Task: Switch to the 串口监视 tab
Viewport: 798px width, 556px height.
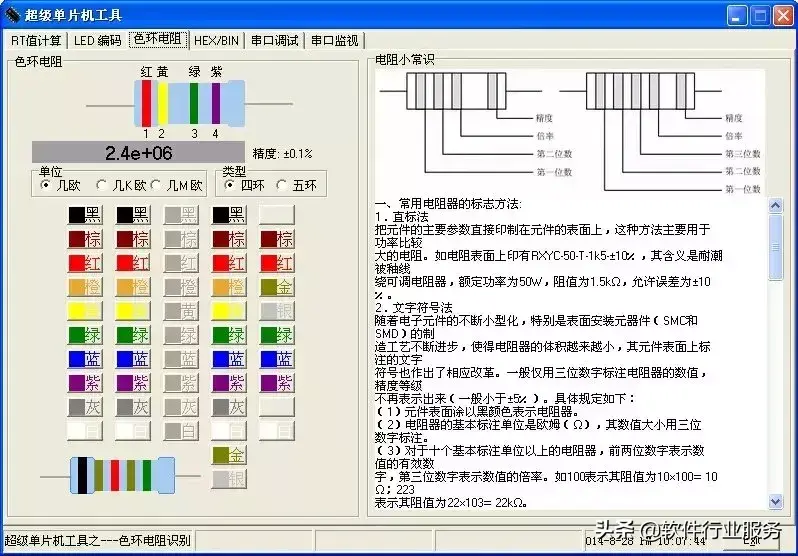Action: (335, 40)
